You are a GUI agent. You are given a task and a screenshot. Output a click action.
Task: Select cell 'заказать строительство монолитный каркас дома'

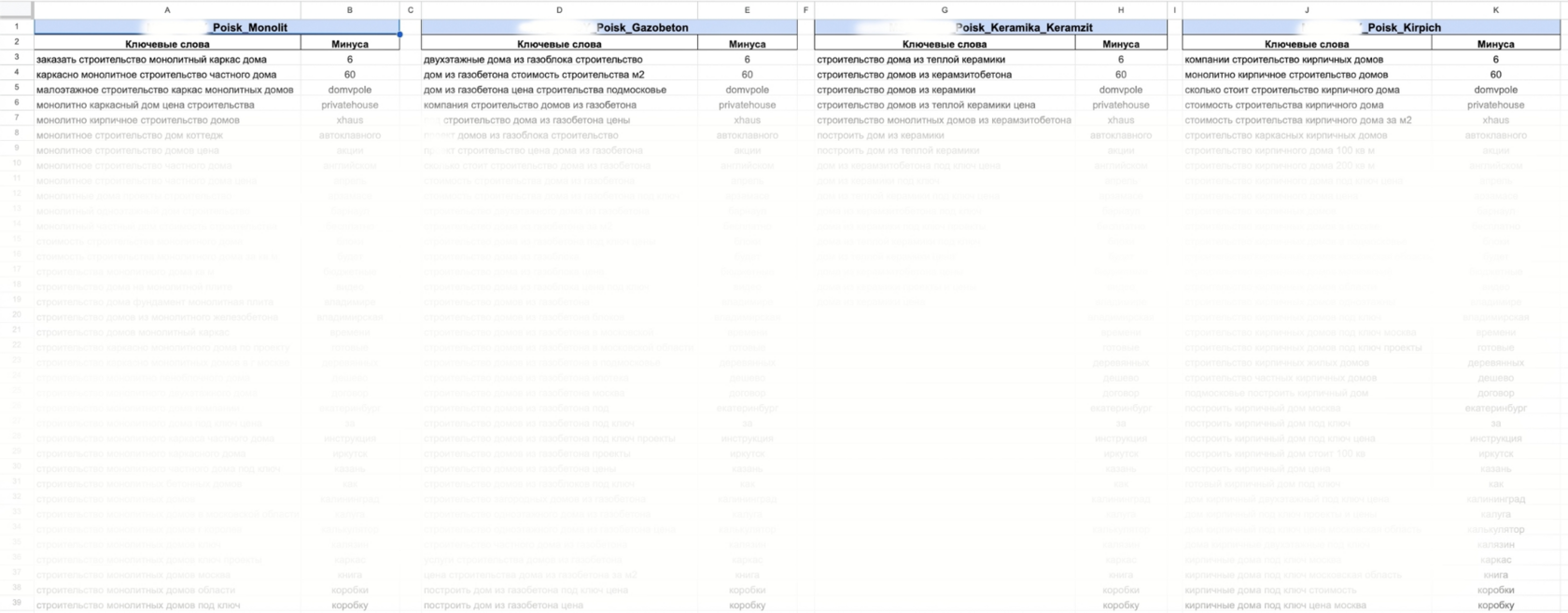167,59
